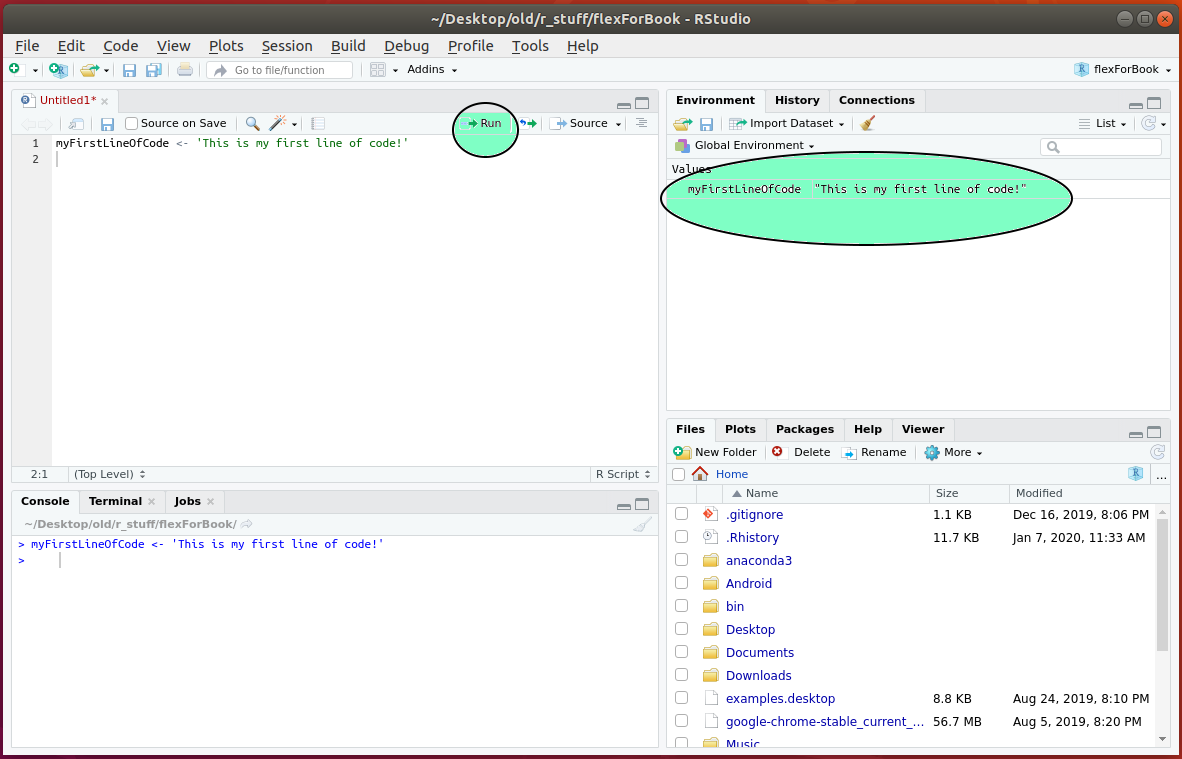Click the find/replace magnifier icon

252,123
